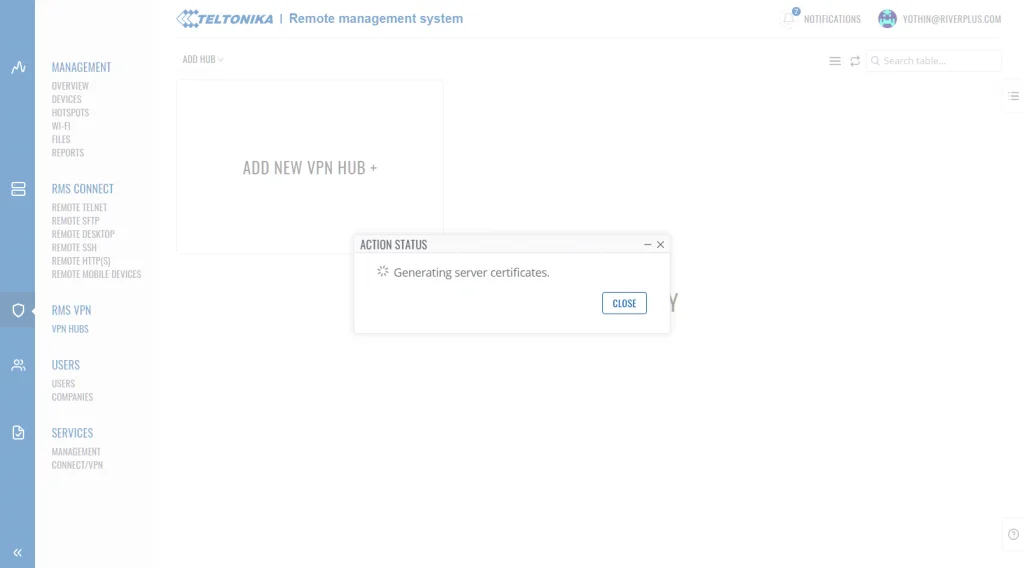Open the help question mark icon
Viewport: 1024px width, 568px height.
[x=1014, y=535]
